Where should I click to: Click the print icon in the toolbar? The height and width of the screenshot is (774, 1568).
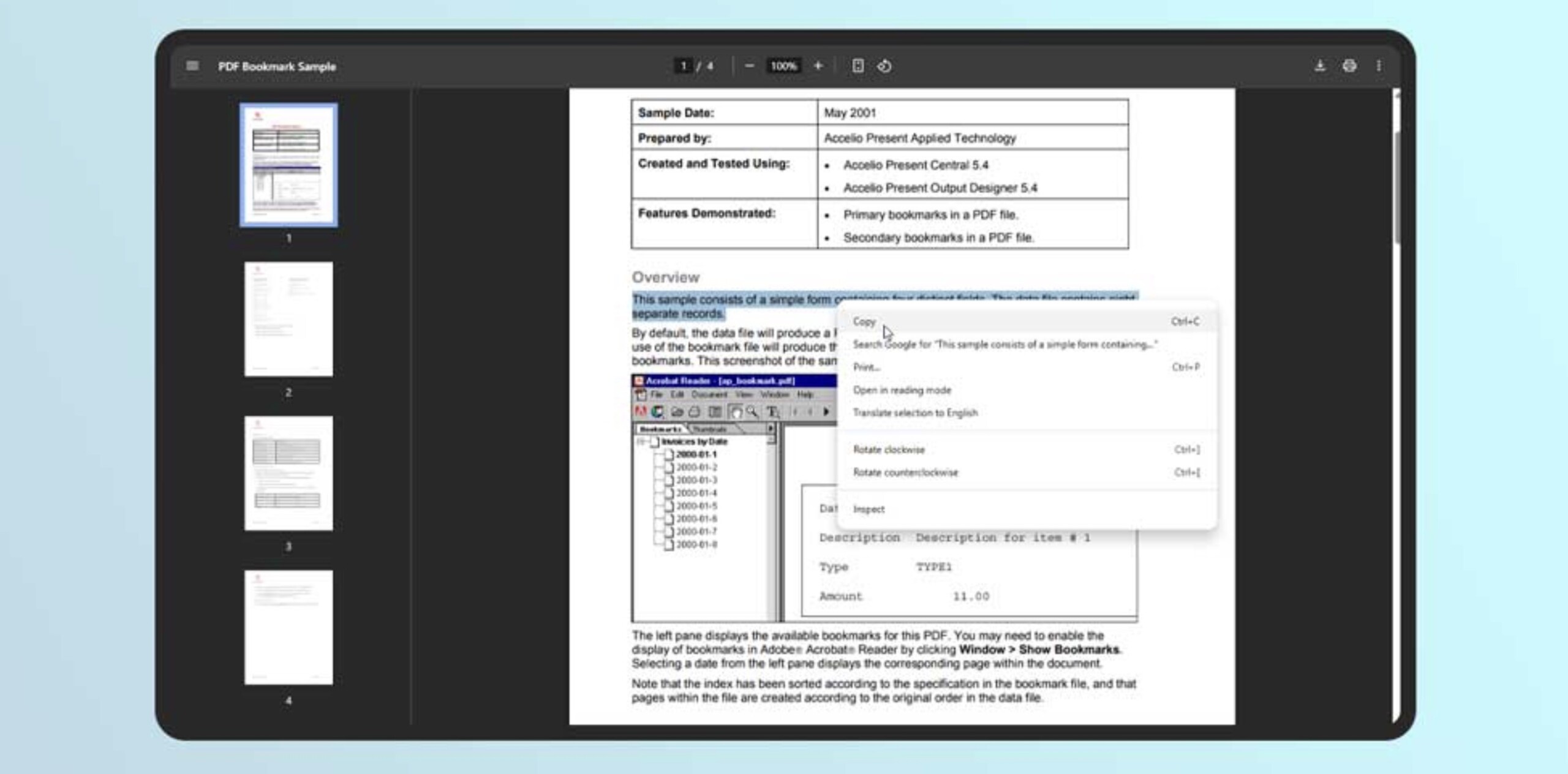1351,65
